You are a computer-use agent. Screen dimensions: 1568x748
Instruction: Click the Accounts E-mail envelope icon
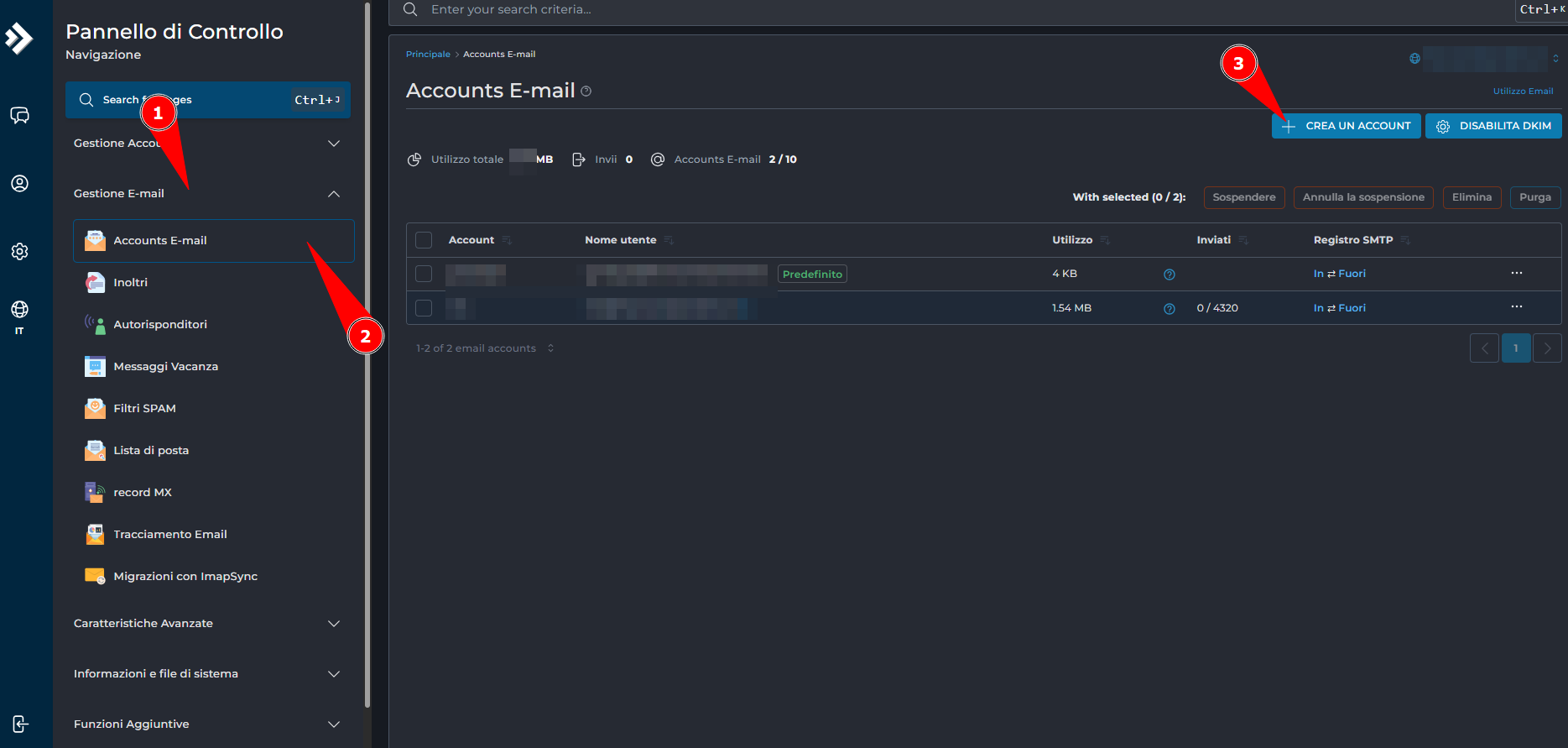(95, 241)
